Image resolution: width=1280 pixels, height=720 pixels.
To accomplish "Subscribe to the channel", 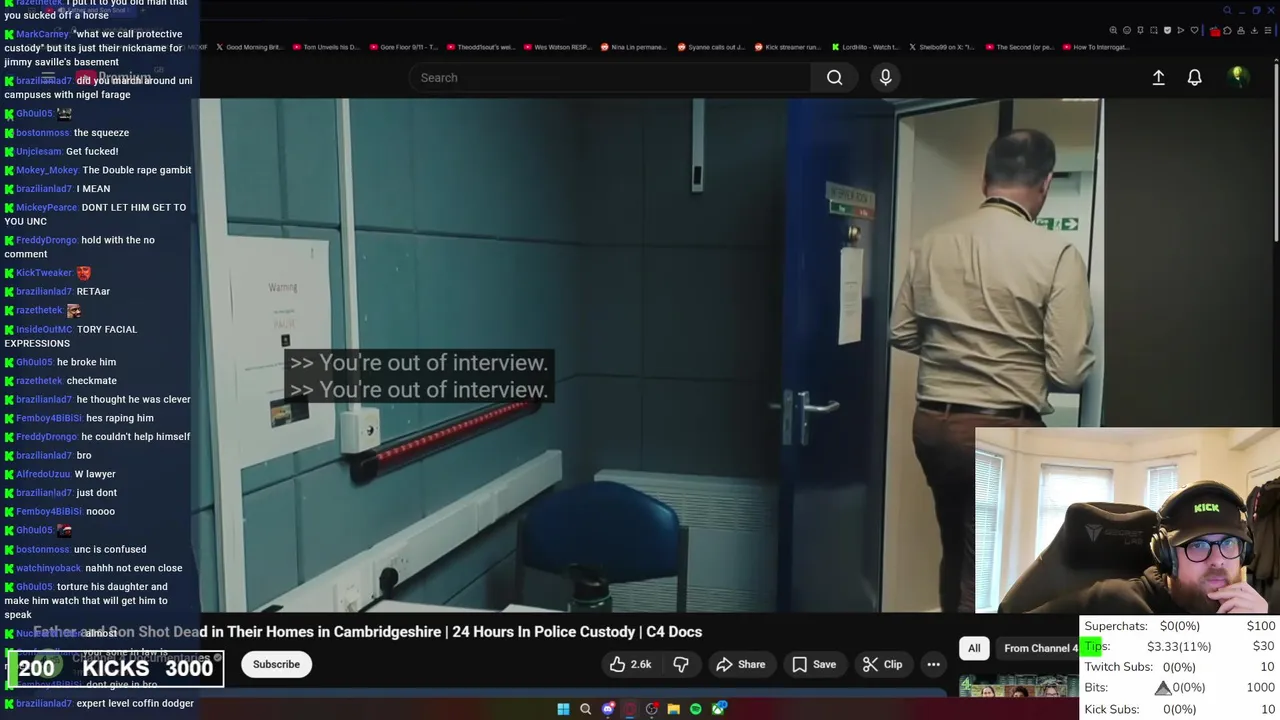I will pyautogui.click(x=276, y=664).
